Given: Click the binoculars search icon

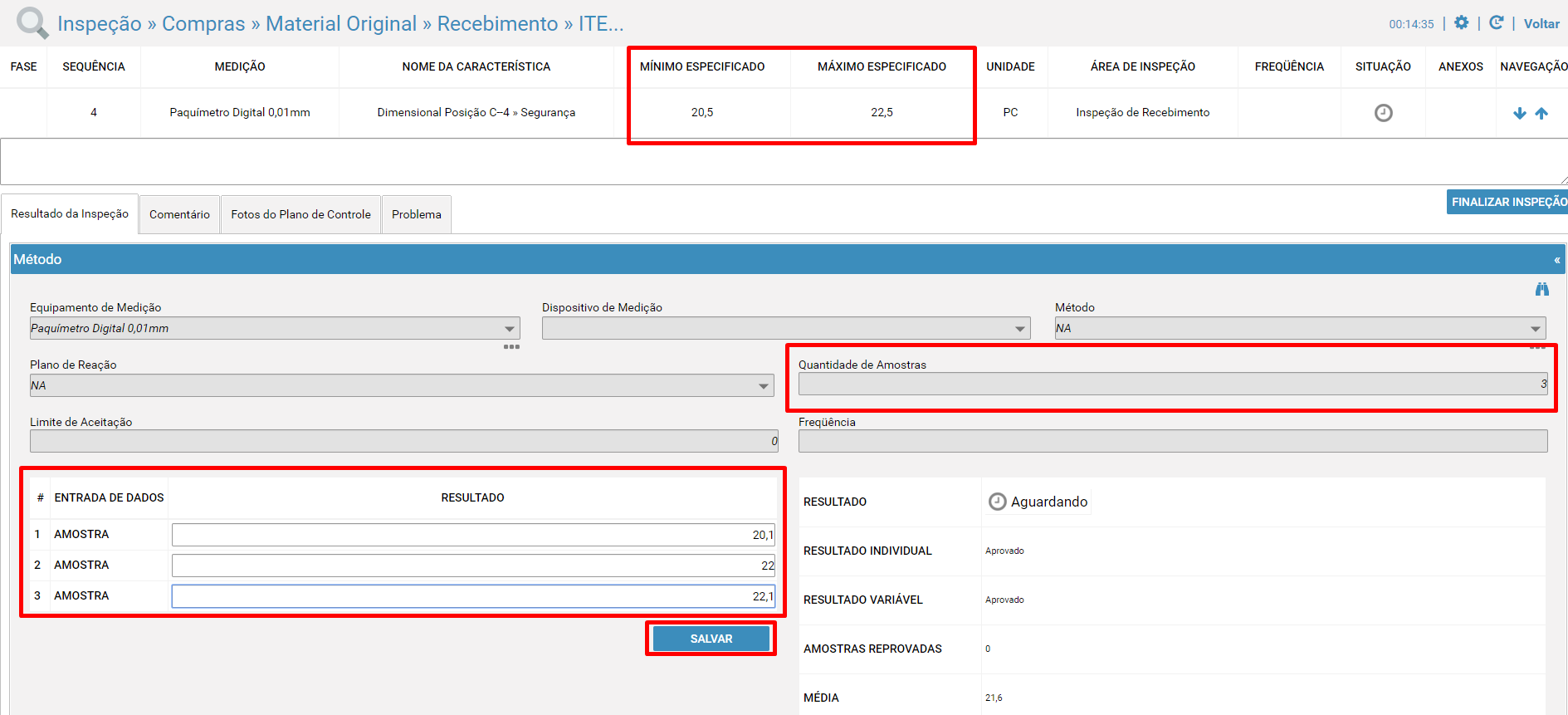Looking at the screenshot, I should (1542, 289).
